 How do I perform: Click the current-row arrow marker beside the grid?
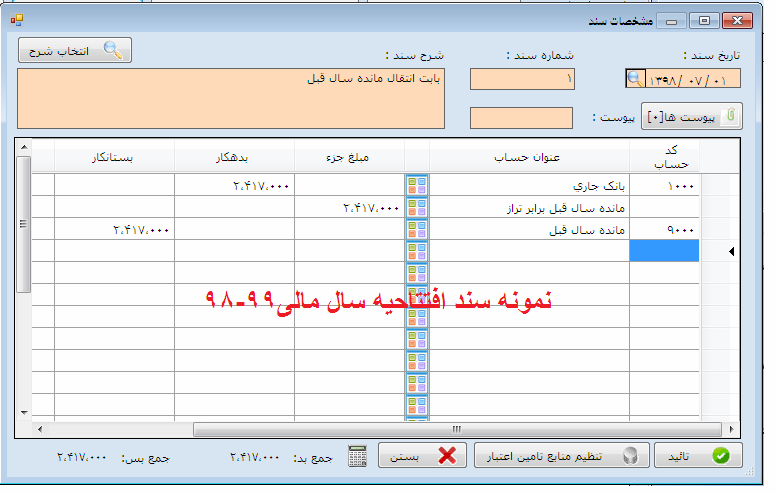(x=730, y=252)
